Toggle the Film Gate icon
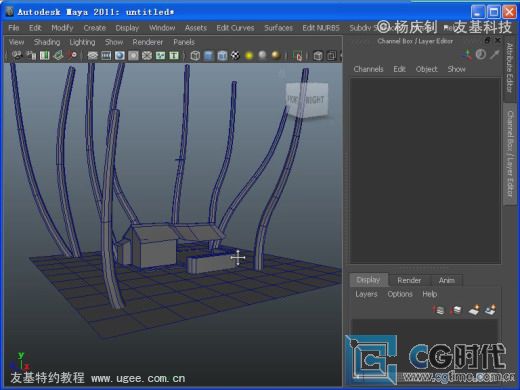The height and width of the screenshot is (390, 520). click(106, 55)
